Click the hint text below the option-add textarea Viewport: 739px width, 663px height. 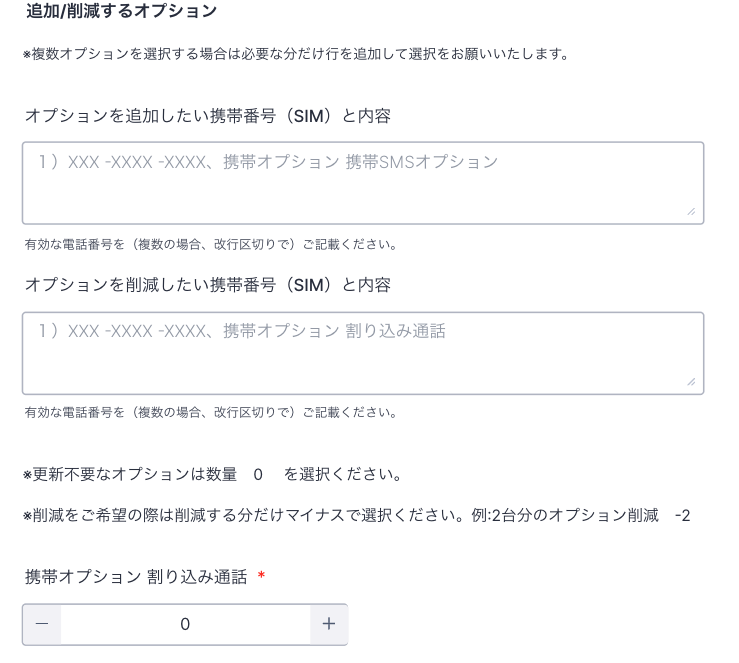(x=210, y=244)
